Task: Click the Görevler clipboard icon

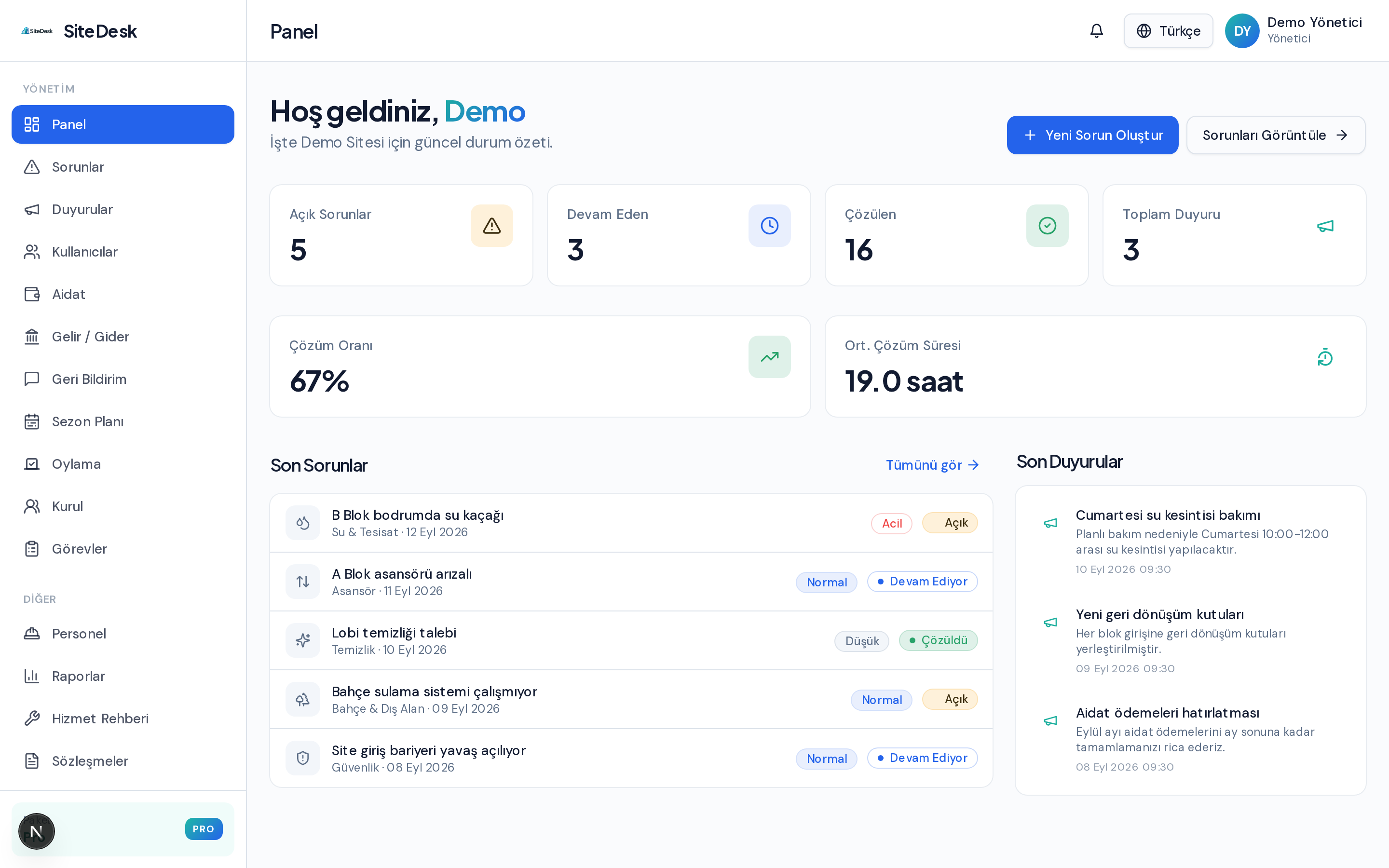Action: pyautogui.click(x=32, y=549)
